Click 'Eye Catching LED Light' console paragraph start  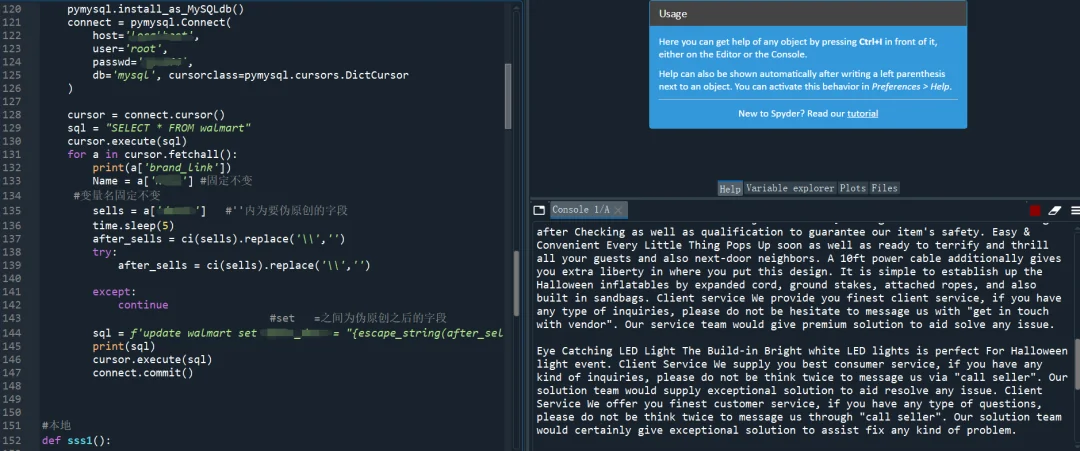point(605,350)
